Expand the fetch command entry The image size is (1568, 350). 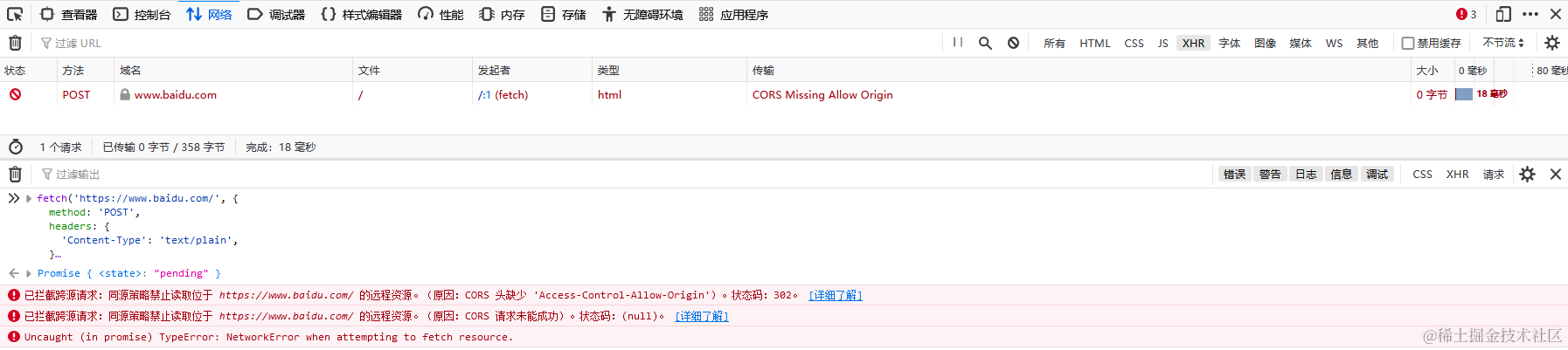click(29, 199)
